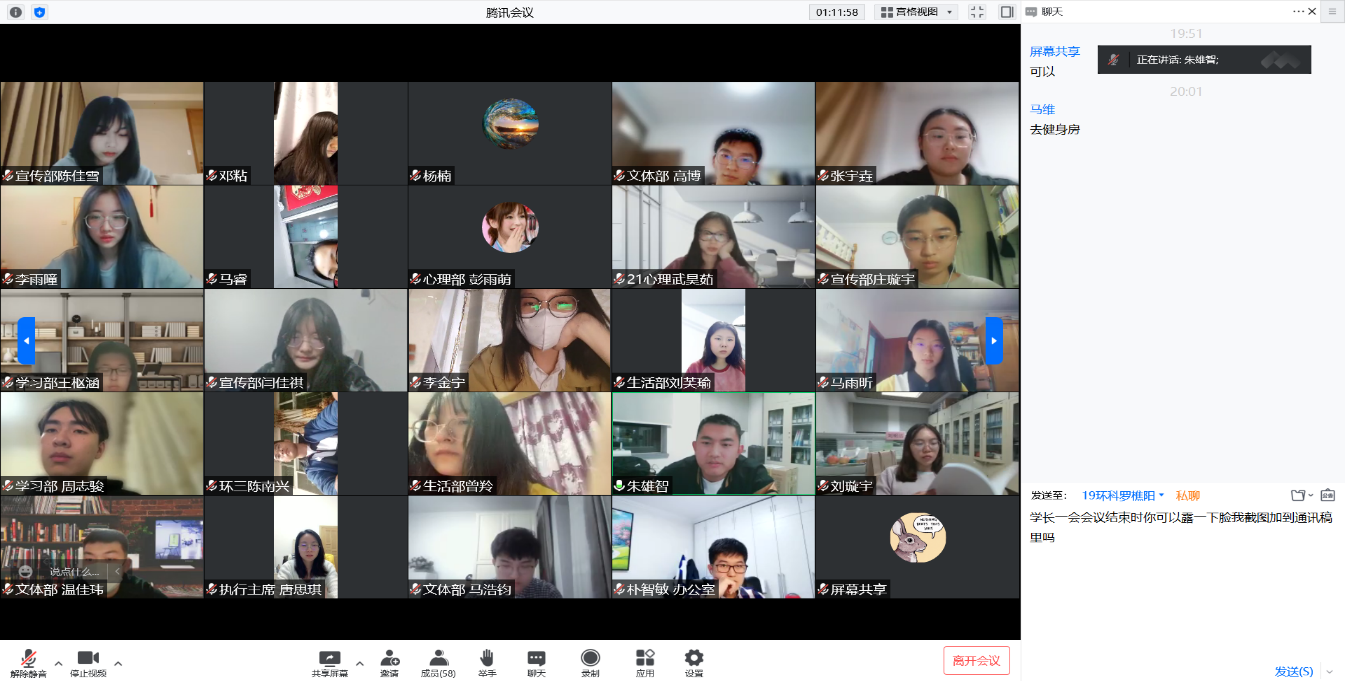Image resolution: width=1345 pixels, height=681 pixels.
Task: Exit full-screen using collapse arrows icon
Action: 977,12
